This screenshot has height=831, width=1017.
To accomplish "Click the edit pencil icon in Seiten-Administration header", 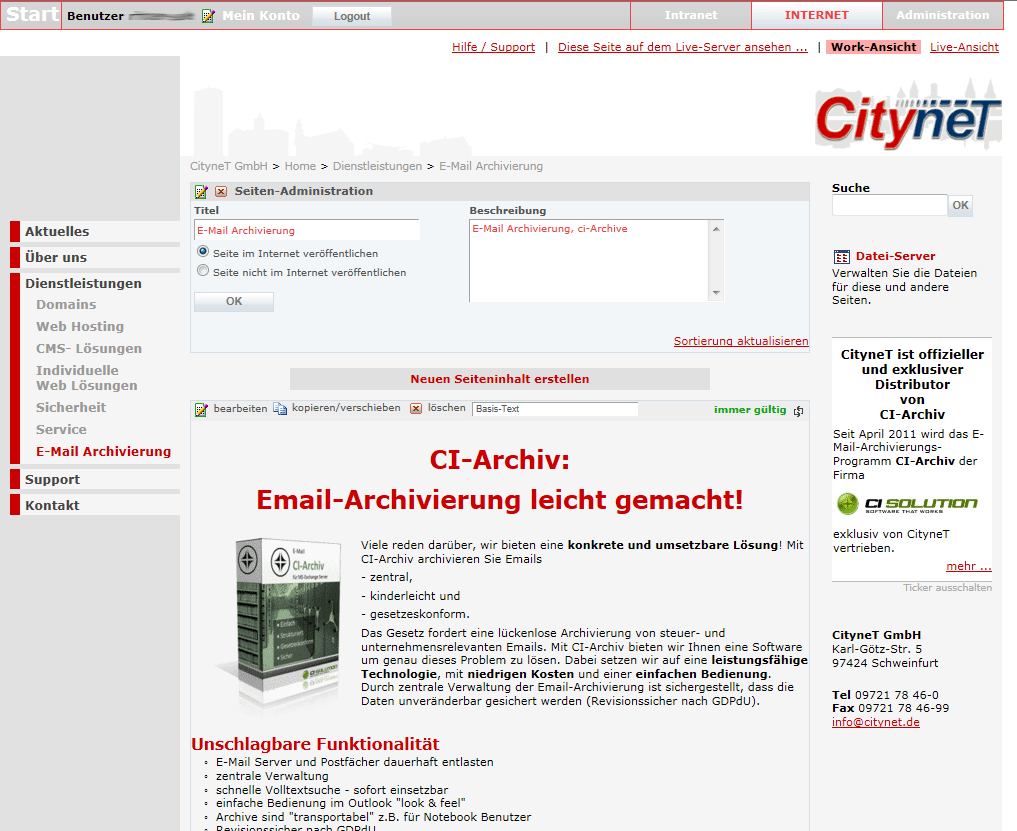I will click(x=201, y=191).
